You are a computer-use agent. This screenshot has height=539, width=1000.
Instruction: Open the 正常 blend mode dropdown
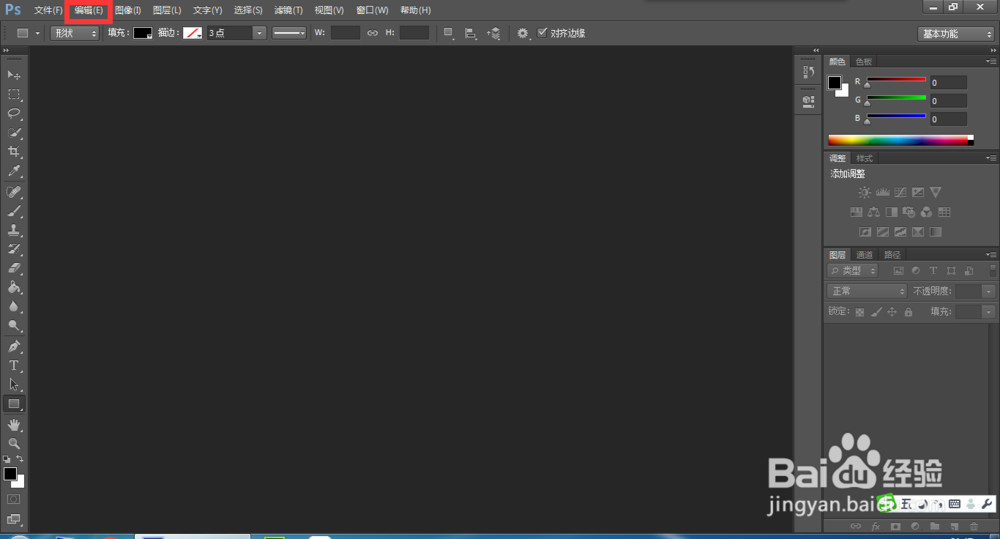click(x=867, y=291)
